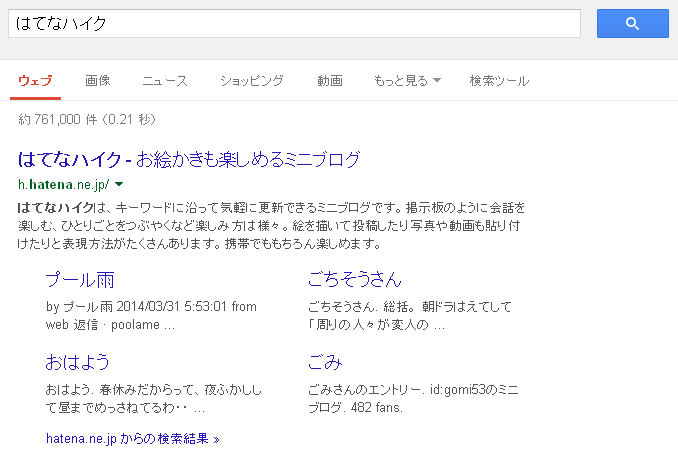Expand the もっと見る dropdown
Image resolution: width=678 pixels, height=461 pixels.
[x=407, y=80]
